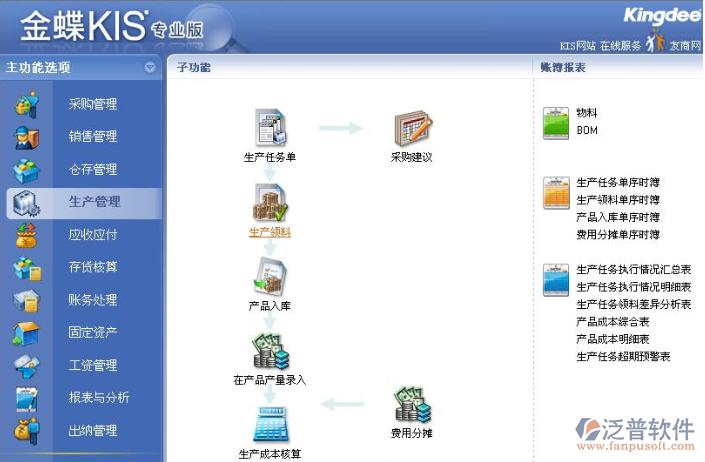This screenshot has width=705, height=462.
Task: Open the 在线服务 link
Action: (621, 46)
